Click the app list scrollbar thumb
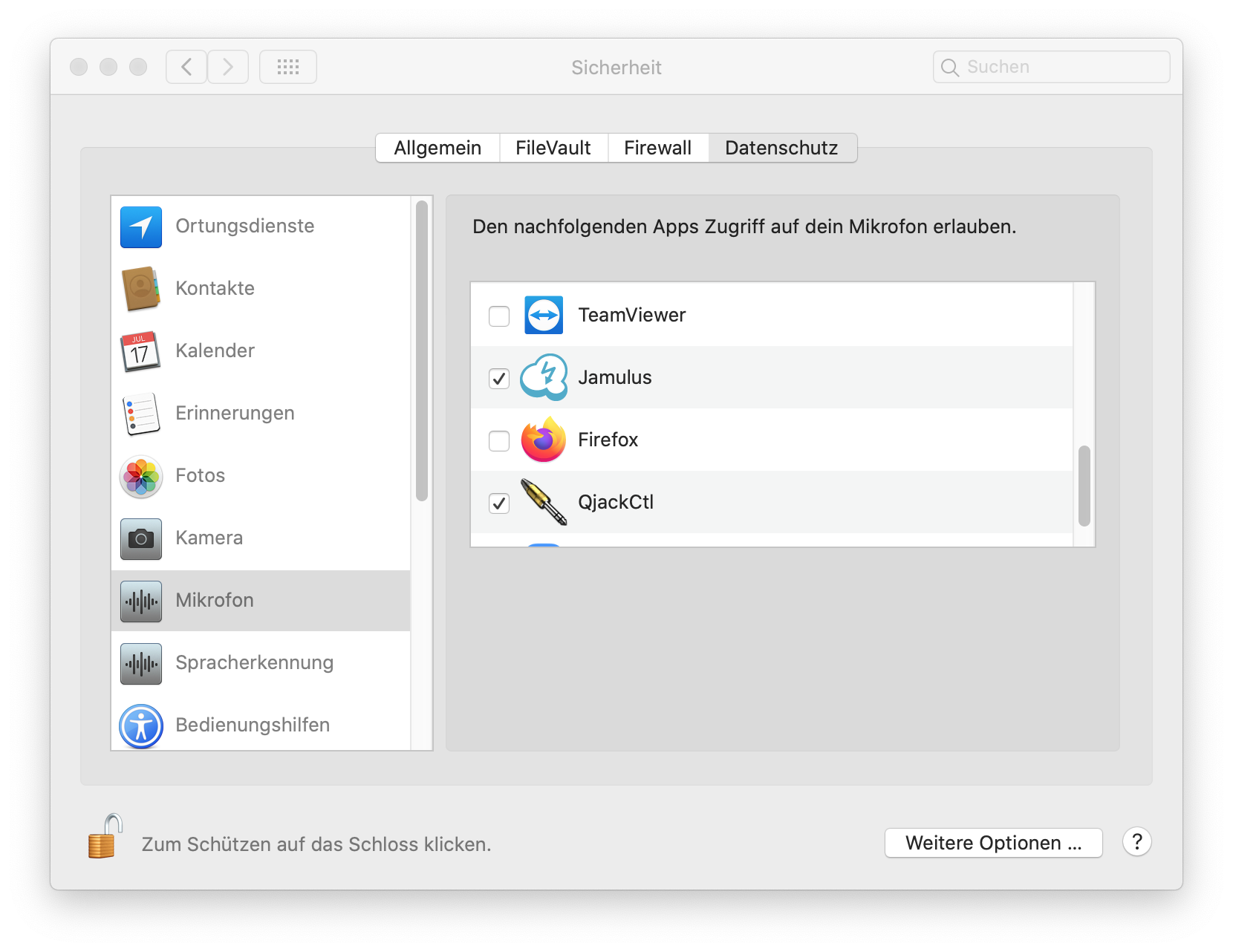The height and width of the screenshot is (952, 1233). 1084,486
